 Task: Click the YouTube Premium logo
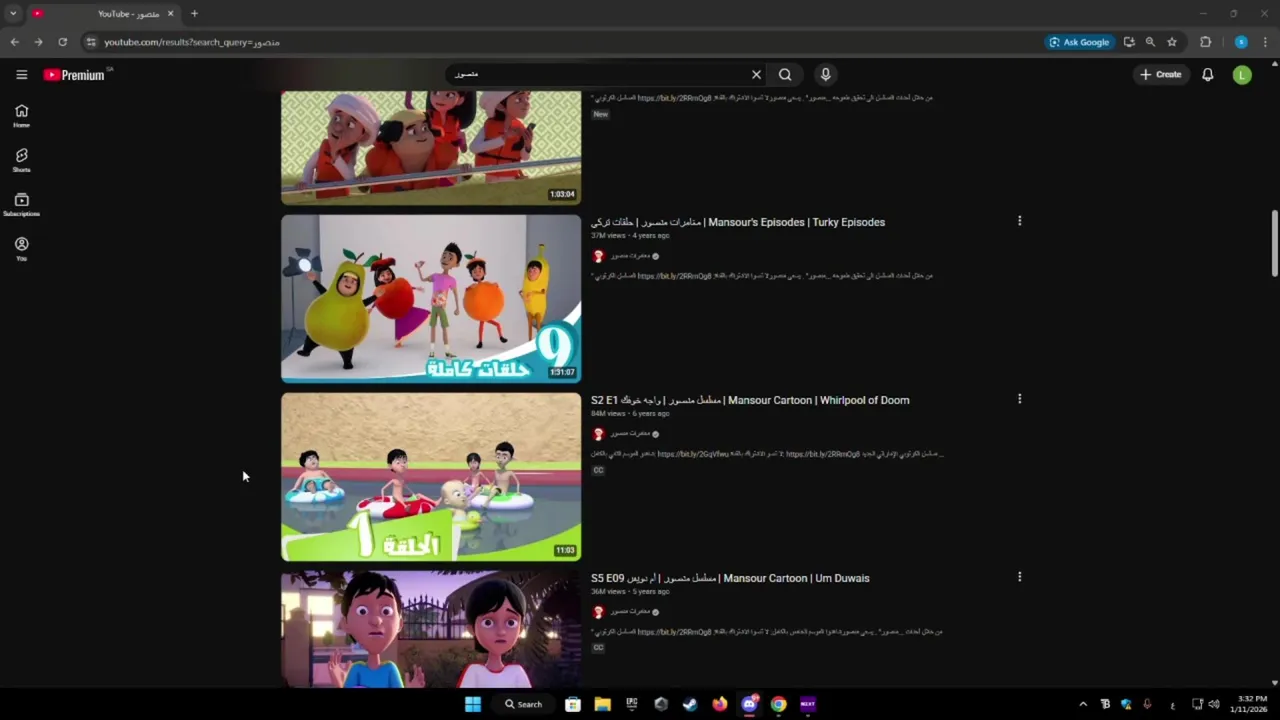coord(74,75)
